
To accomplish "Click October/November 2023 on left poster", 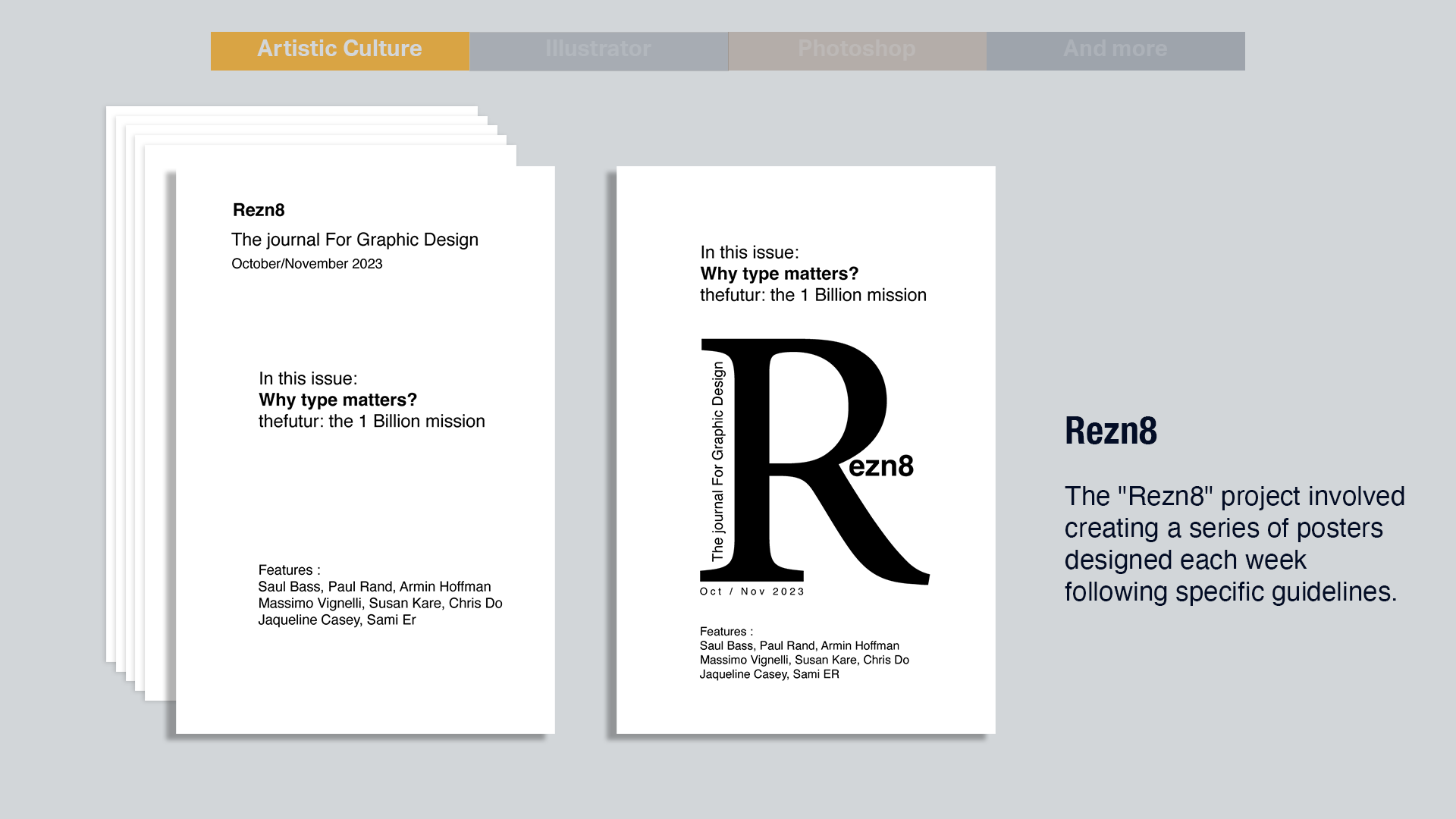I will [306, 264].
